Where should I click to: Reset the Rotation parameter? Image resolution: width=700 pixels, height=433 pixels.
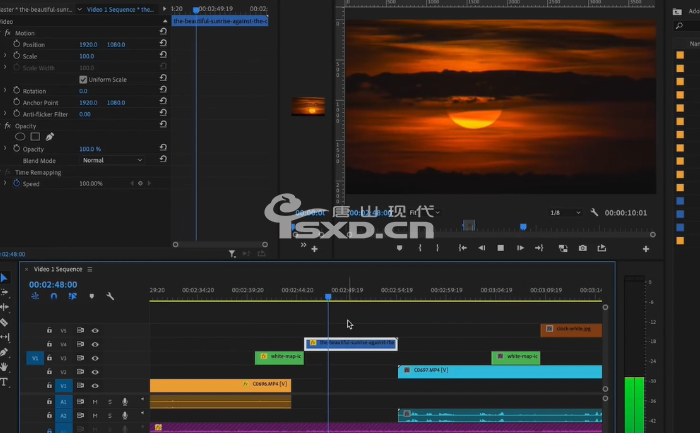pyautogui.click(x=163, y=91)
